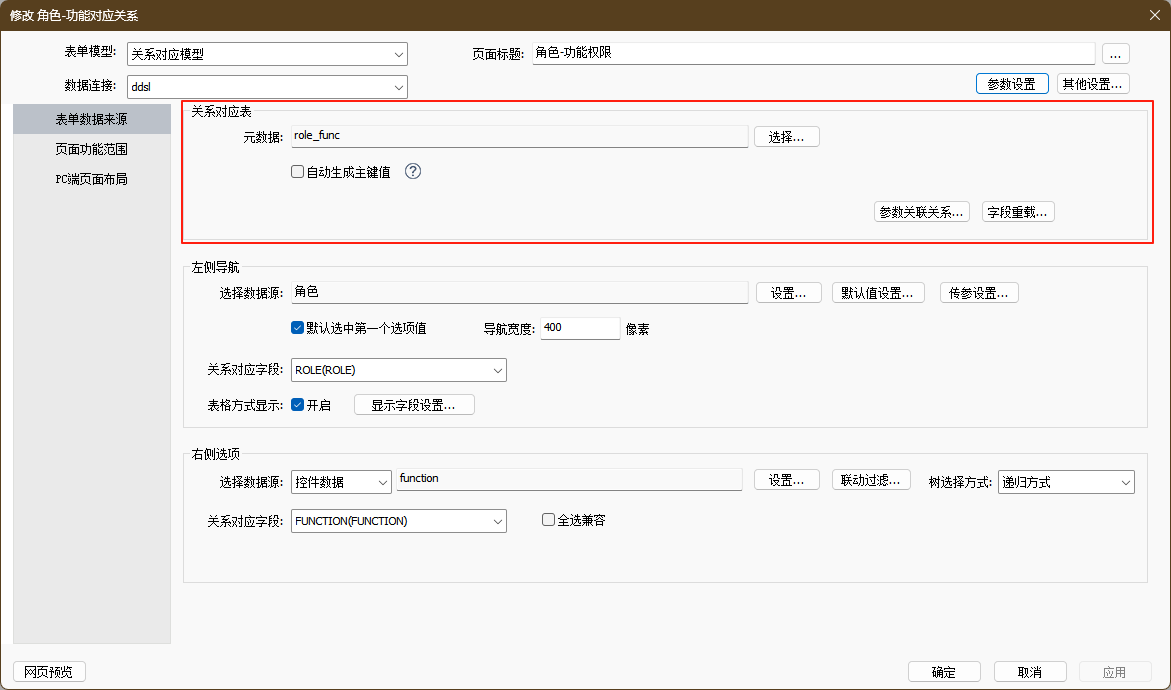Uncheck 默认选中第一个选项值 checkbox
Image resolution: width=1171 pixels, height=690 pixels.
pos(297,328)
